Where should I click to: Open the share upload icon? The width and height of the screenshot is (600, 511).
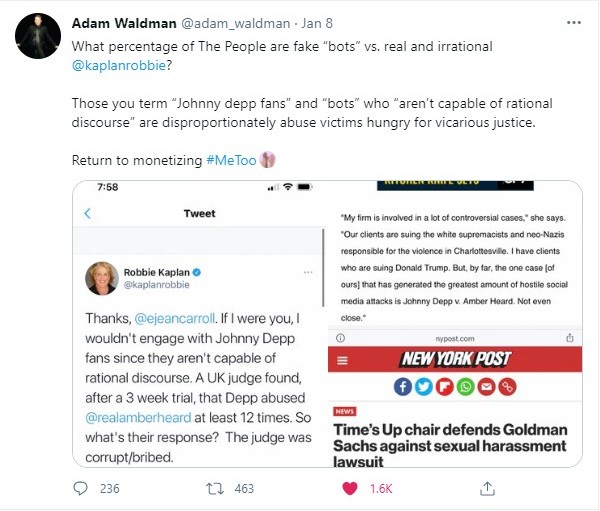tap(488, 488)
